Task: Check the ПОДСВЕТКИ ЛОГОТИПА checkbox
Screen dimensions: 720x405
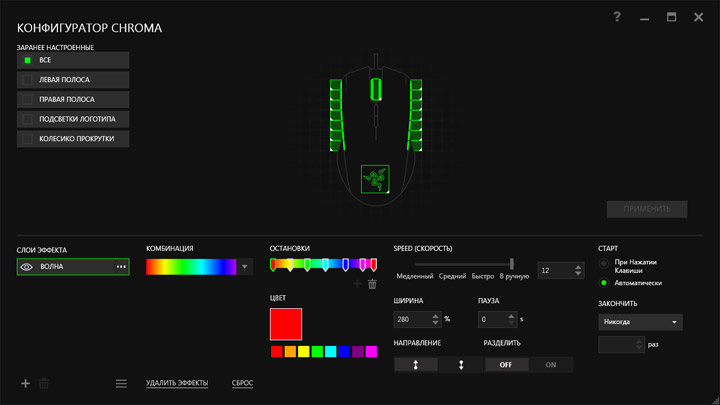Action: click(28, 119)
